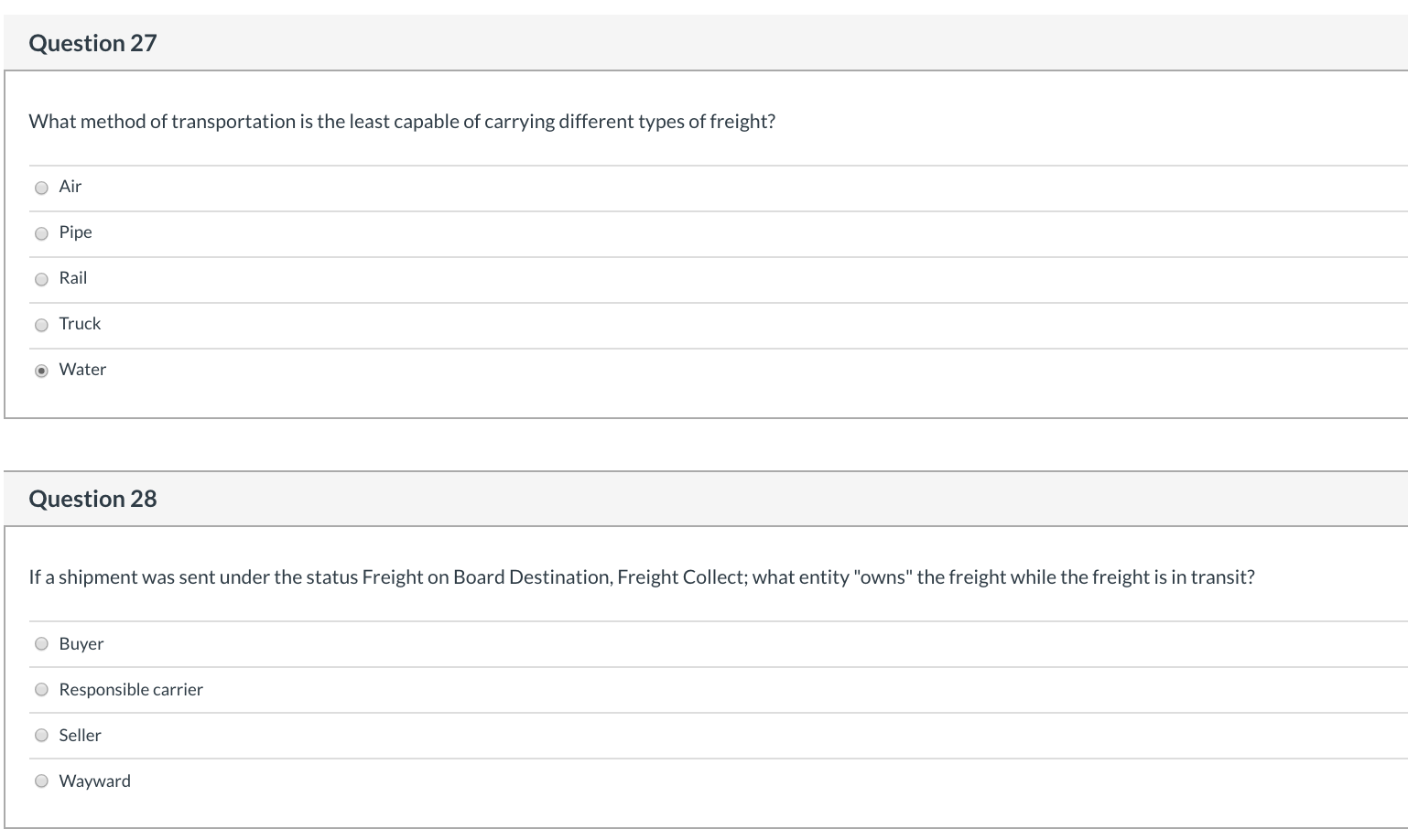Select the Water radio button

tap(41, 371)
